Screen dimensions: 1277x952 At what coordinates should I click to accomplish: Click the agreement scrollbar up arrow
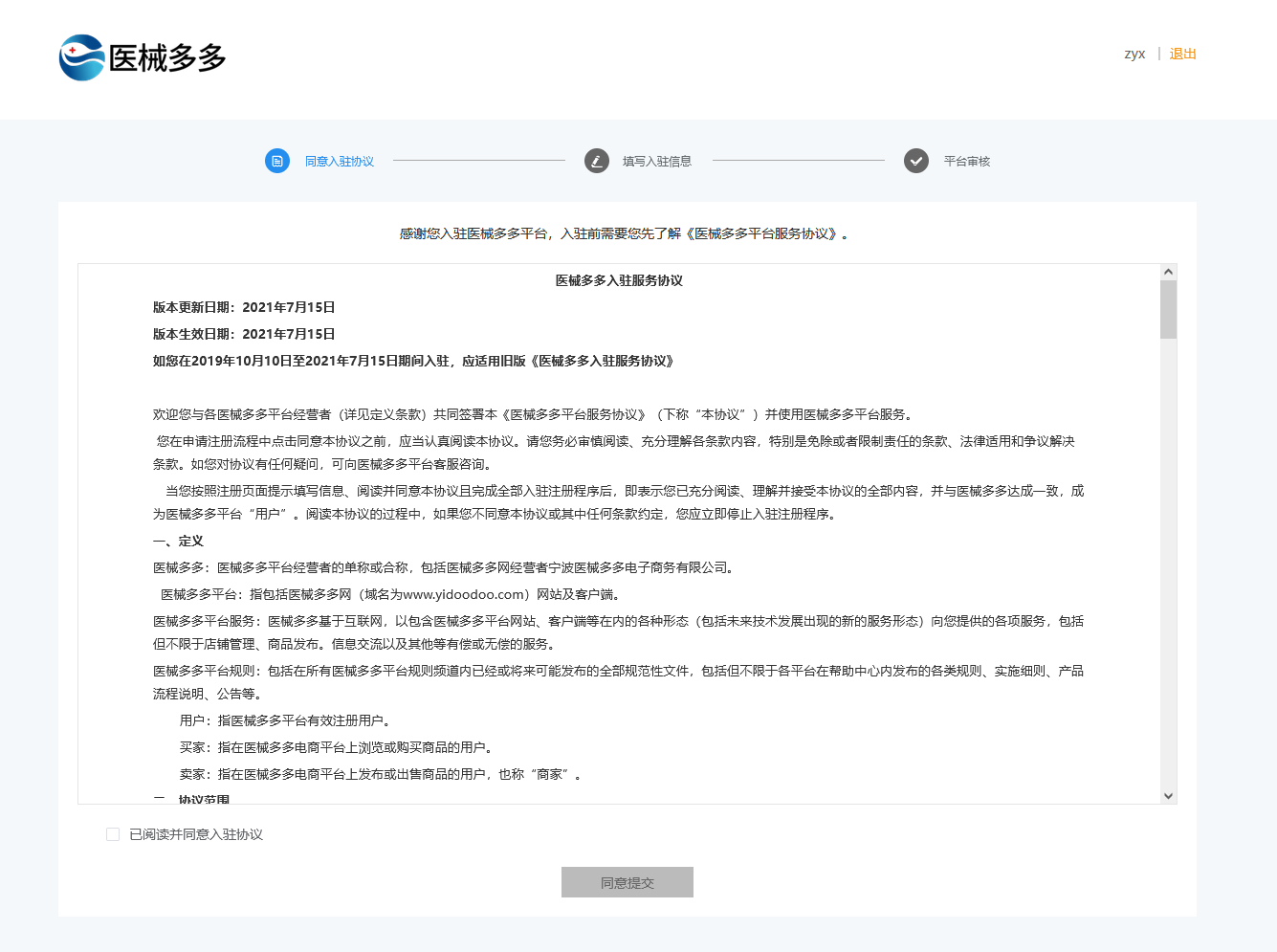click(1168, 272)
